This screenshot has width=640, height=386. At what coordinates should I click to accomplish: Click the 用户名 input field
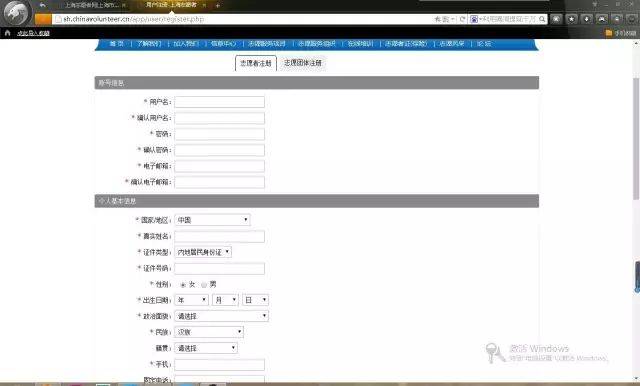220,102
